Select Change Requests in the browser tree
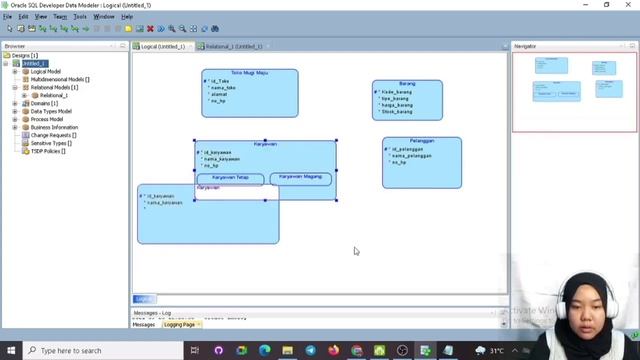 (x=53, y=135)
